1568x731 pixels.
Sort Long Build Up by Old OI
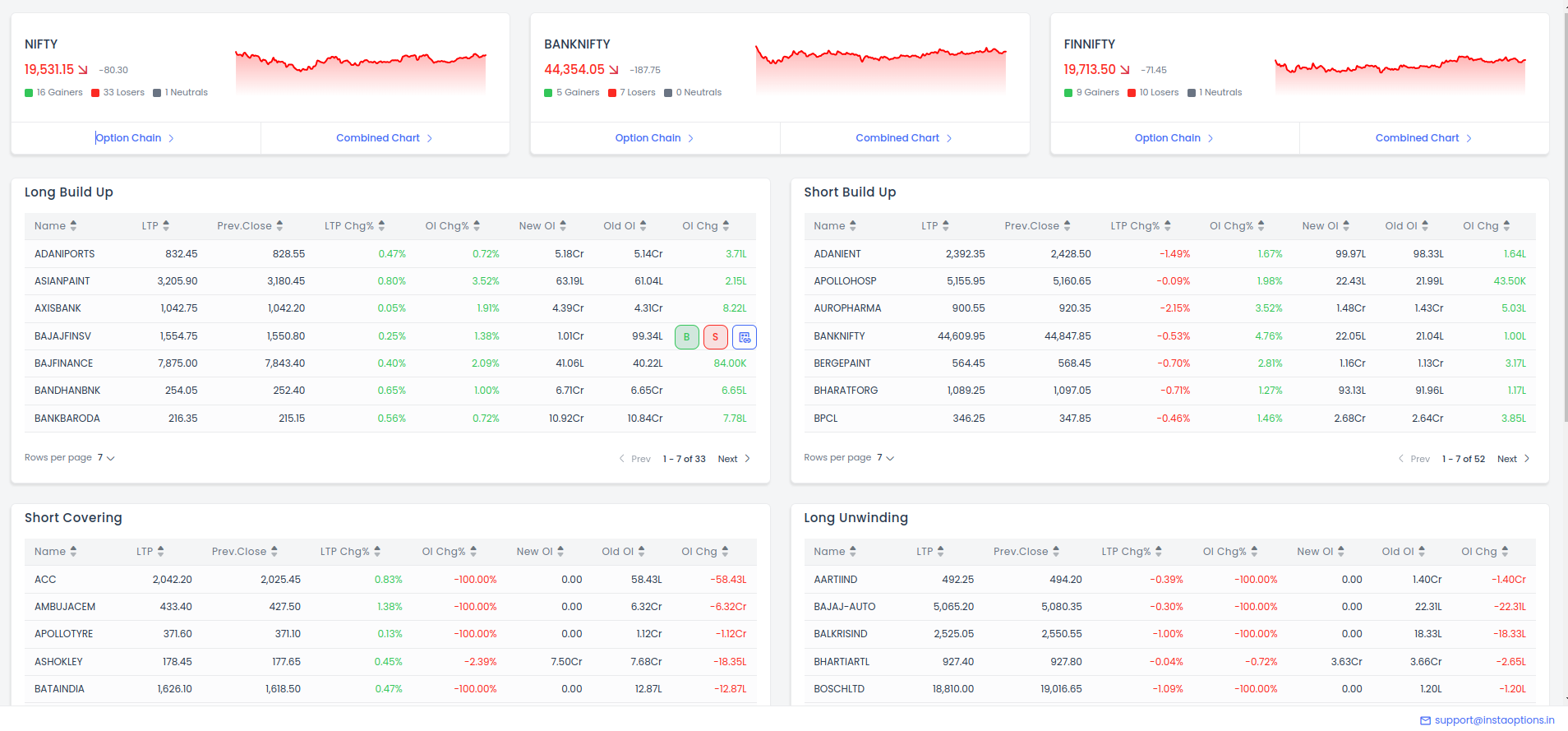coord(625,226)
